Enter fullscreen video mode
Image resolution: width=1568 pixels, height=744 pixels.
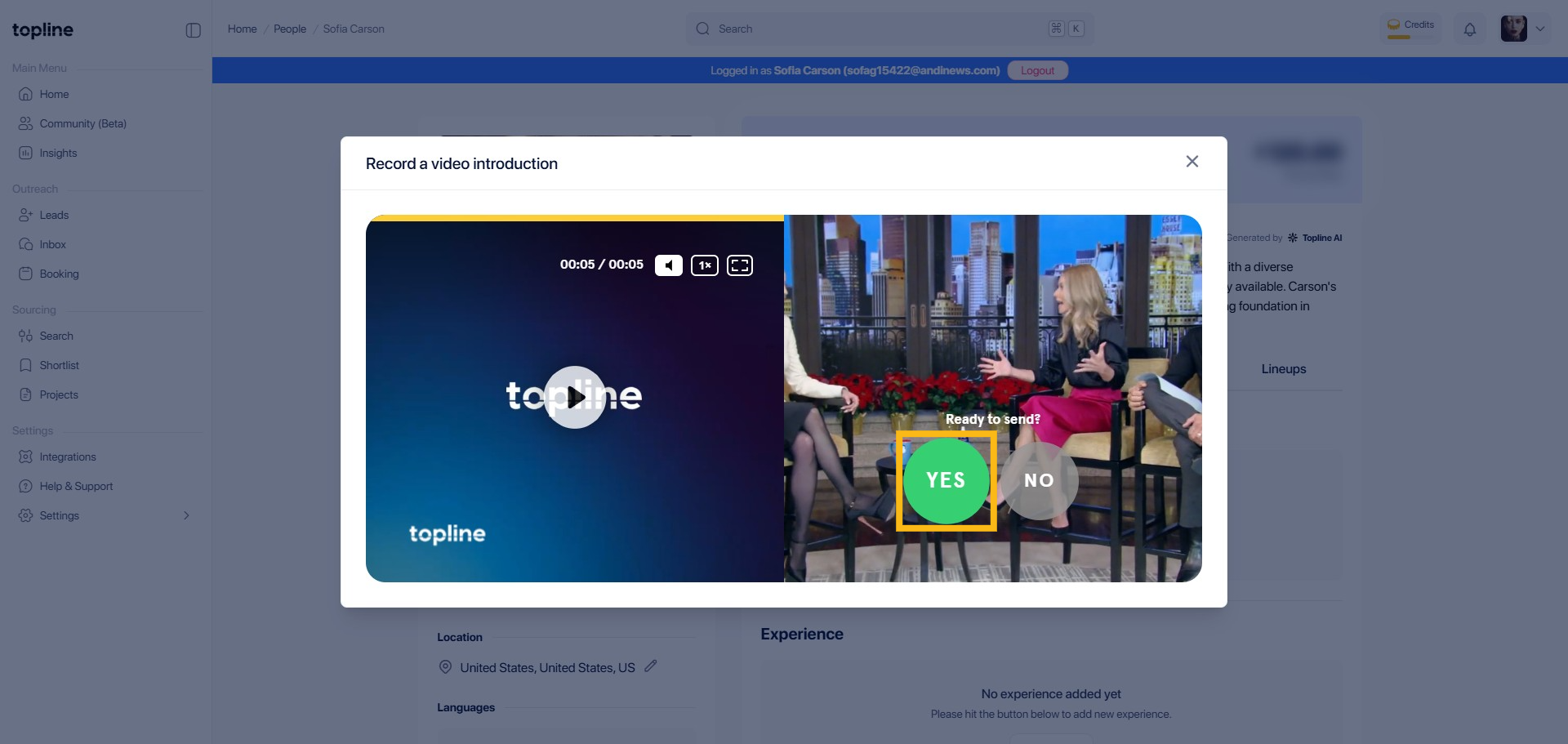tap(739, 265)
